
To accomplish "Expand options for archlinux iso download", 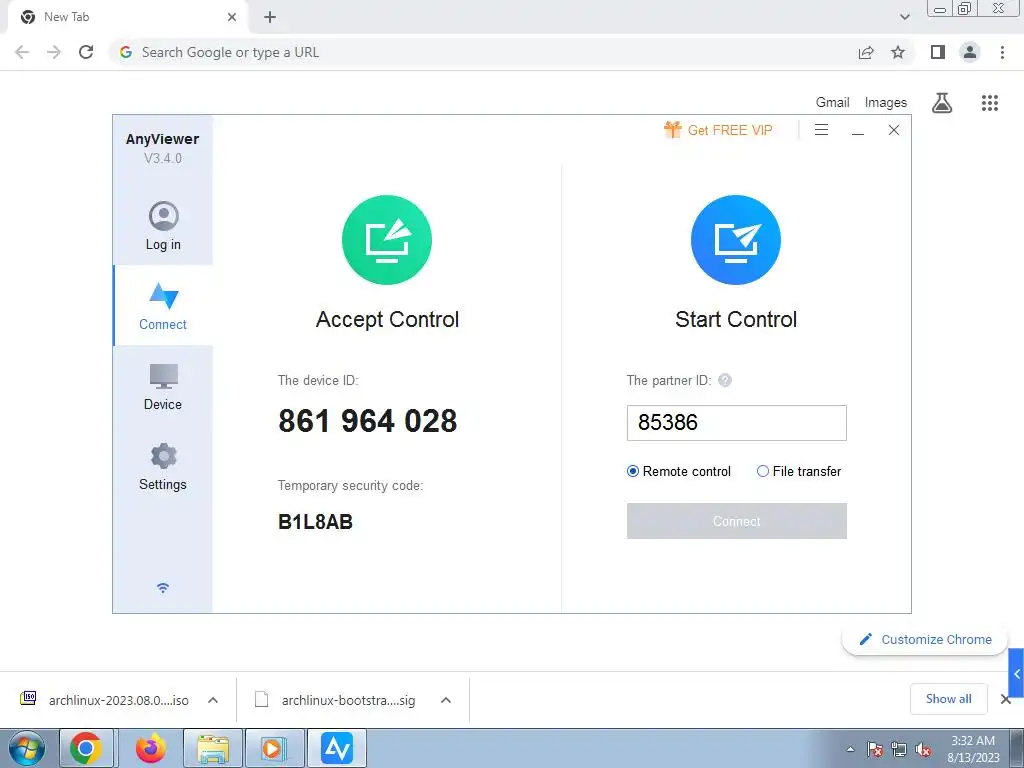I will (213, 700).
